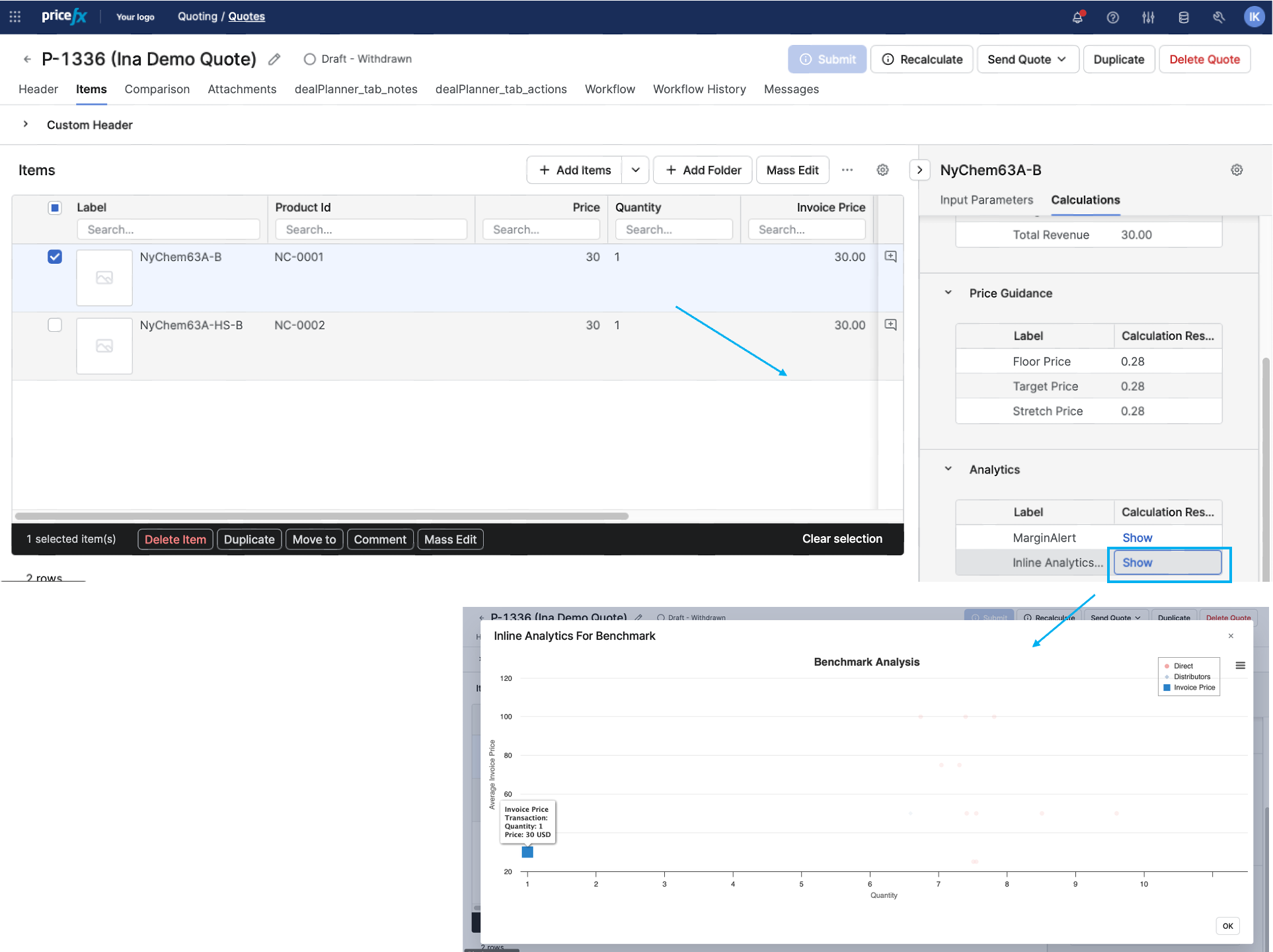
Task: Click the back arrow beside quote title
Action: click(27, 59)
